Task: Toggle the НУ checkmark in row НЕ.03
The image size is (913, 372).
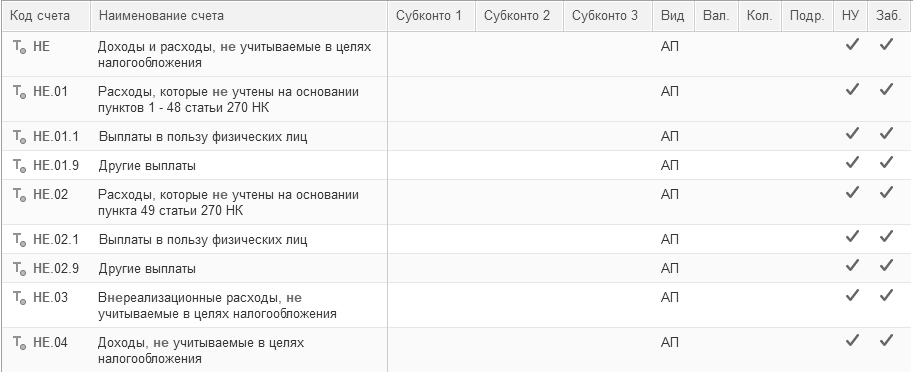Action: (852, 296)
